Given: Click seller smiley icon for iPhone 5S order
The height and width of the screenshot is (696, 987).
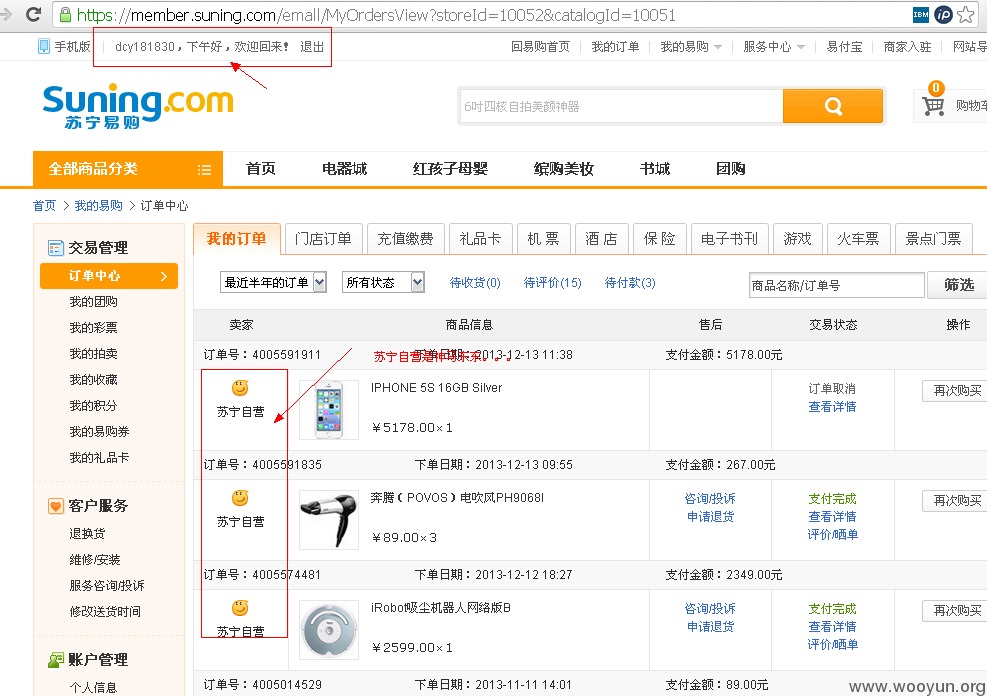Looking at the screenshot, I should click(x=240, y=388).
